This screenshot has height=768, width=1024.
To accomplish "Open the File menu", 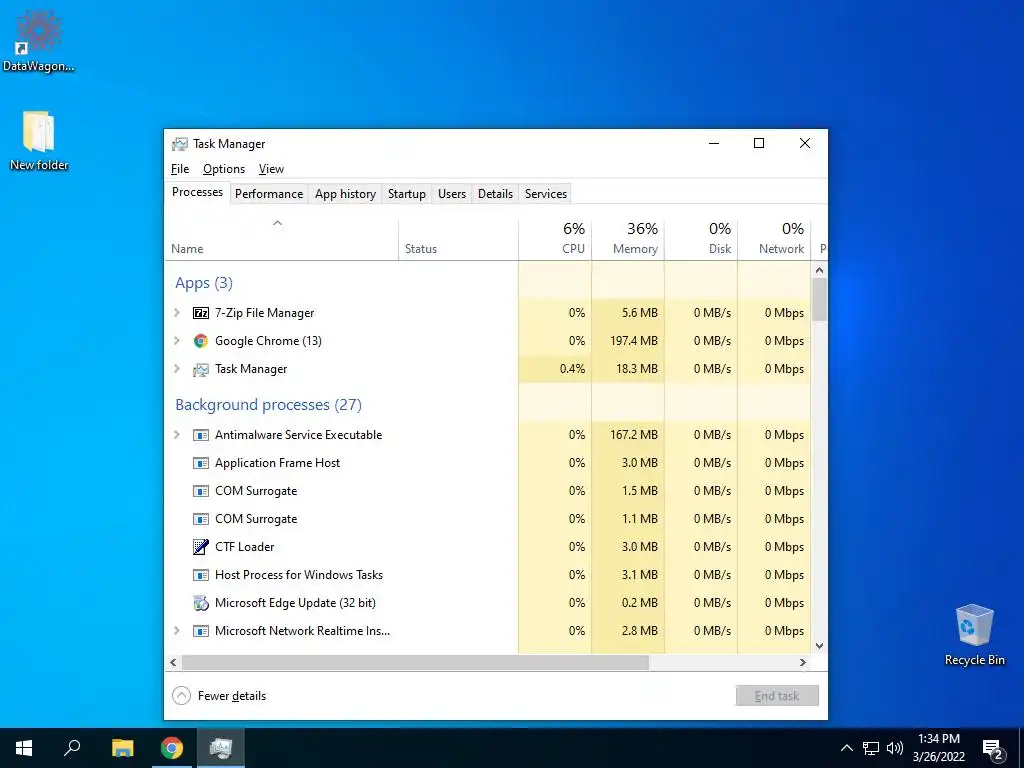I will point(180,169).
